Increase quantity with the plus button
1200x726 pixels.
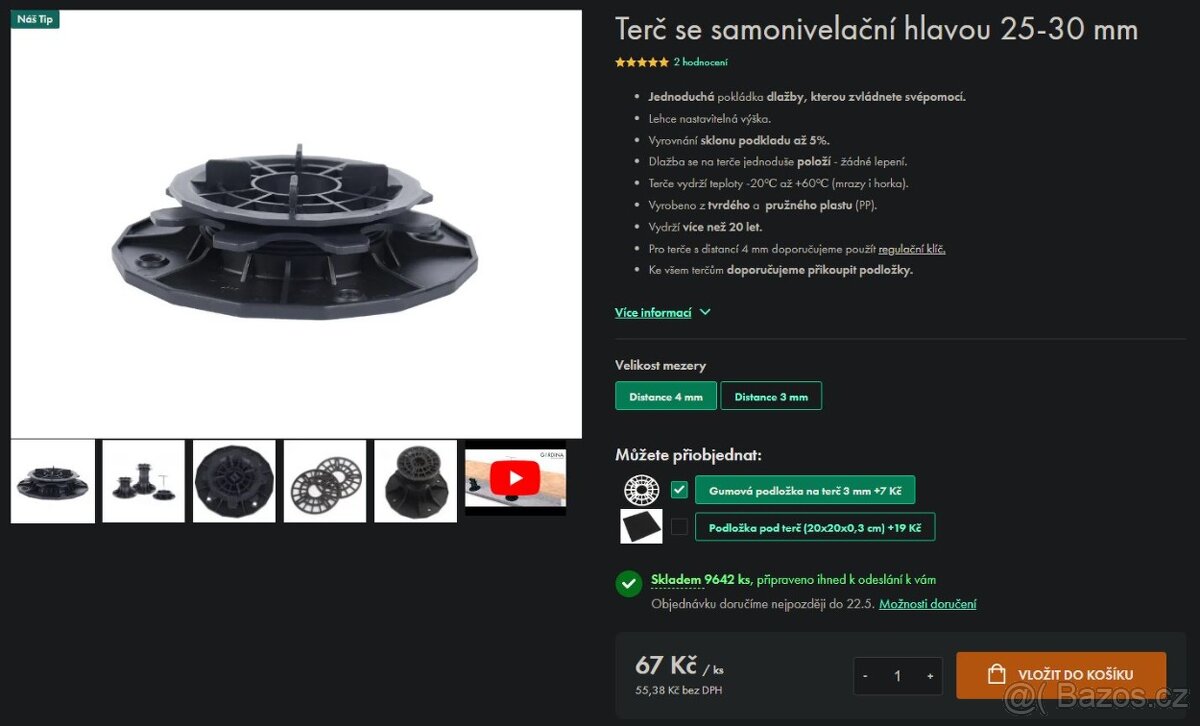pyautogui.click(x=930, y=676)
